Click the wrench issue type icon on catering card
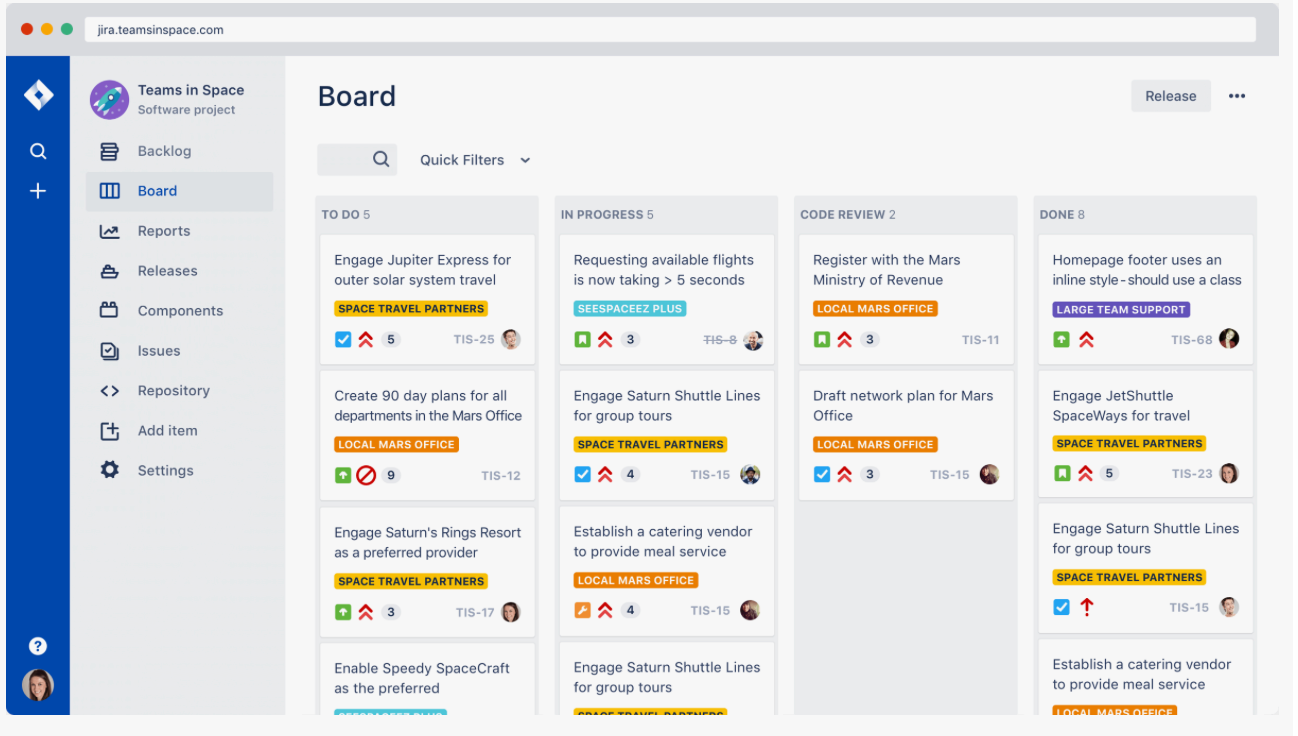Viewport: 1298px width, 736px height. pos(582,610)
